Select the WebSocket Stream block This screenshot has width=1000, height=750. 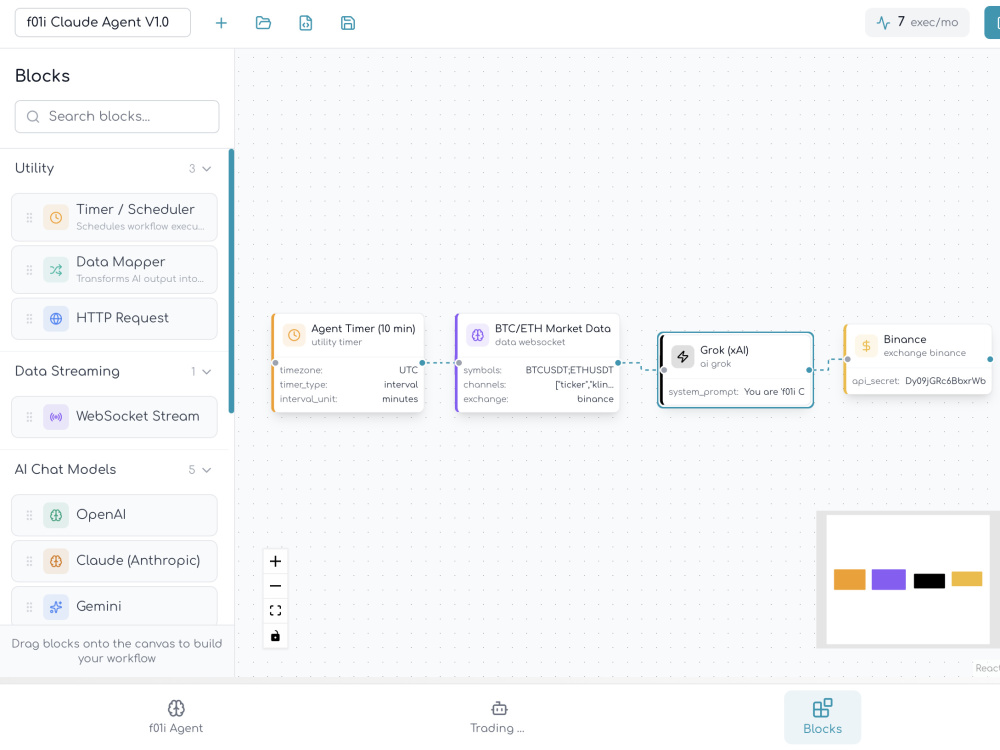point(114,417)
